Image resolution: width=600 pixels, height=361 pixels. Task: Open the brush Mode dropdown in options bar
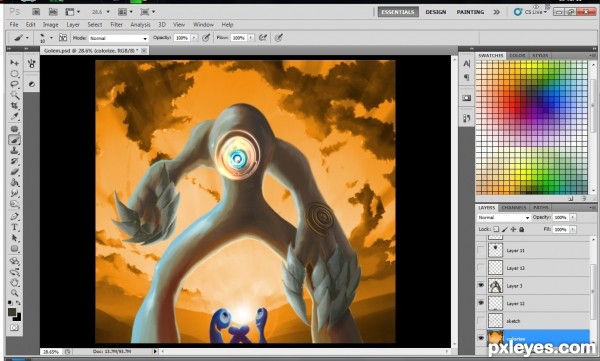pos(119,38)
